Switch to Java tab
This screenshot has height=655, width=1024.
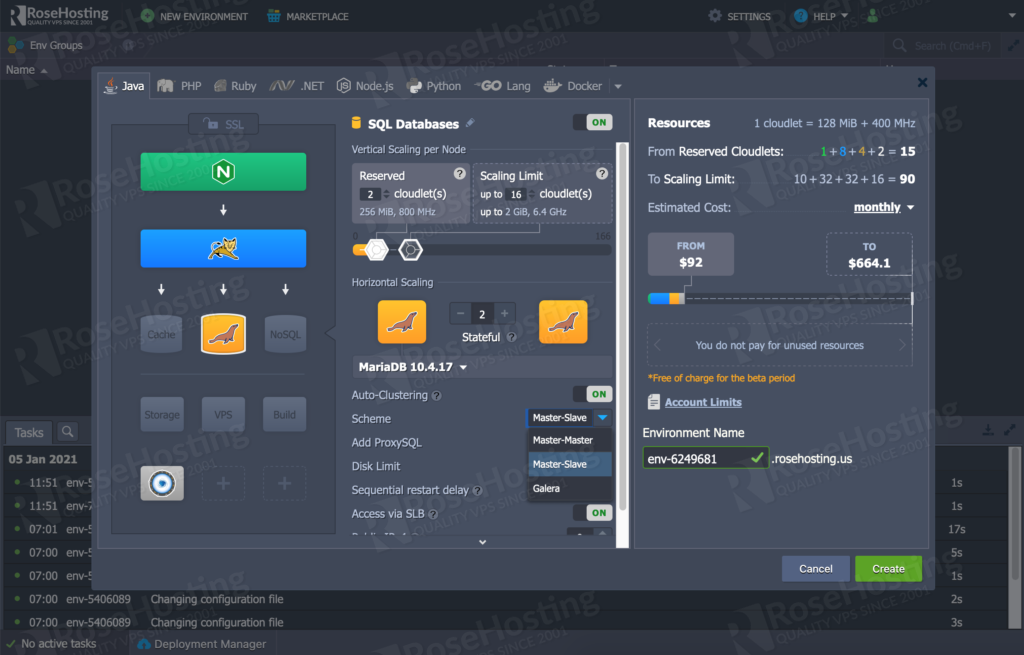click(124, 86)
